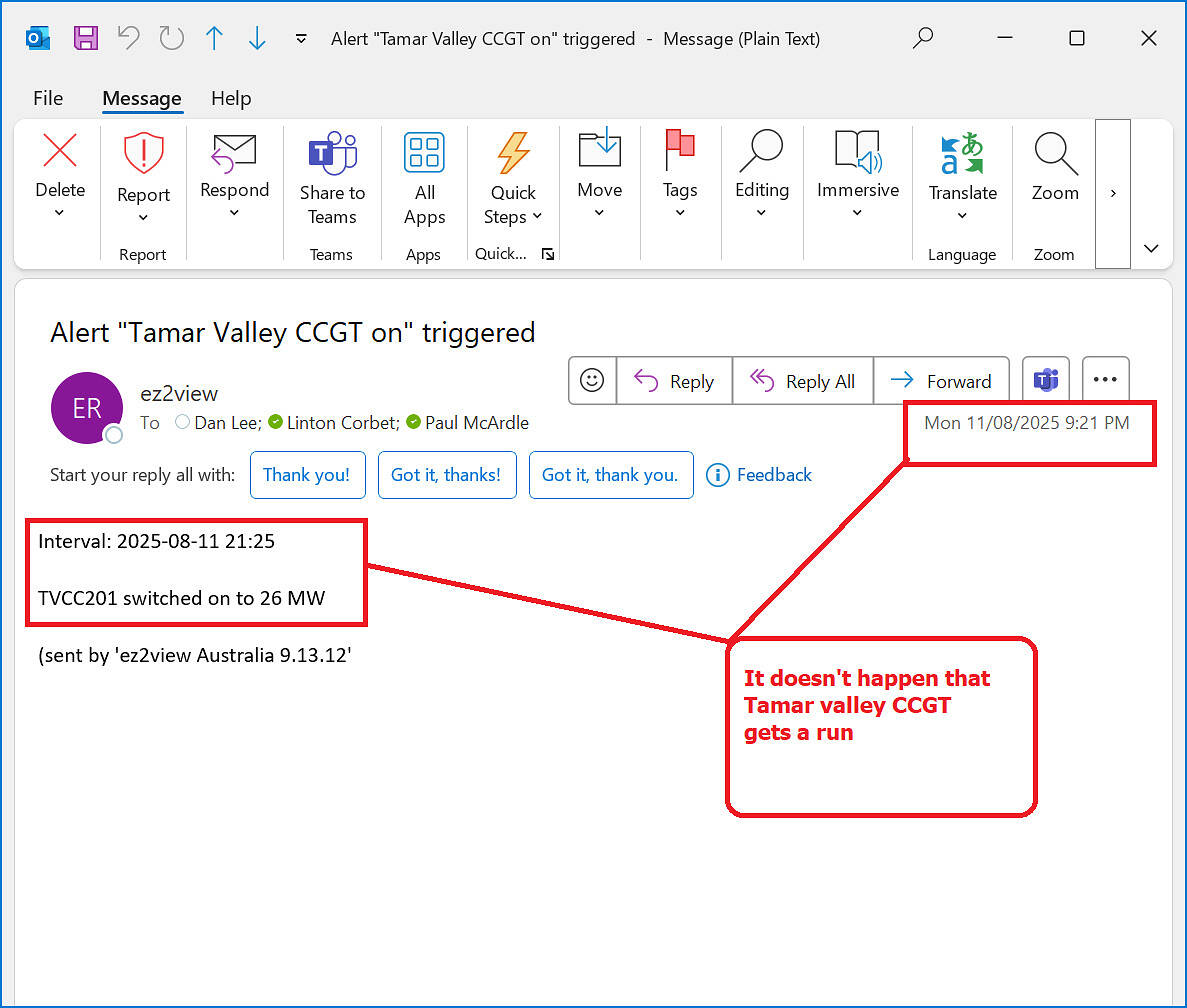Open more actions ellipsis menu
The width and height of the screenshot is (1187, 1008).
tap(1105, 380)
